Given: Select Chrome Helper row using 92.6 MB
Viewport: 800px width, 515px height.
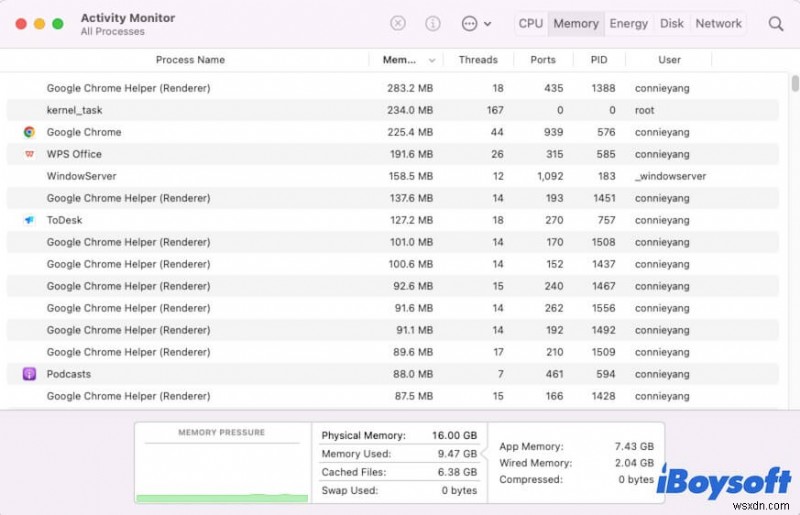Looking at the screenshot, I should pos(392,286).
